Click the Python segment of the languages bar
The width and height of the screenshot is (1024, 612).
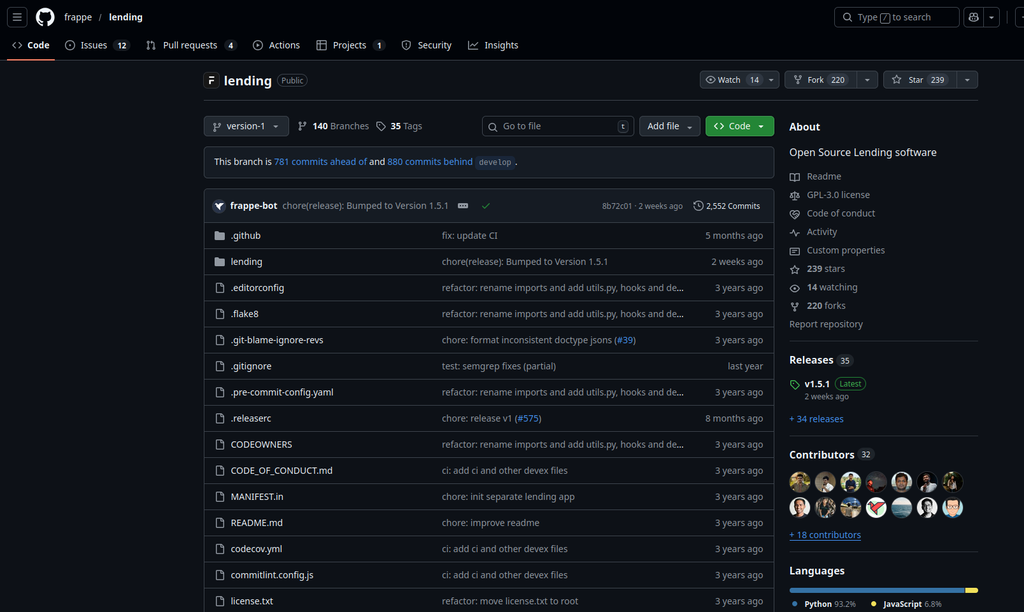click(876, 590)
